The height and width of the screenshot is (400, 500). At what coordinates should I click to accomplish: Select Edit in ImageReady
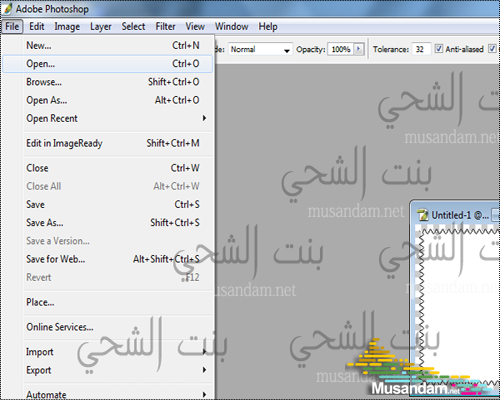point(108,143)
